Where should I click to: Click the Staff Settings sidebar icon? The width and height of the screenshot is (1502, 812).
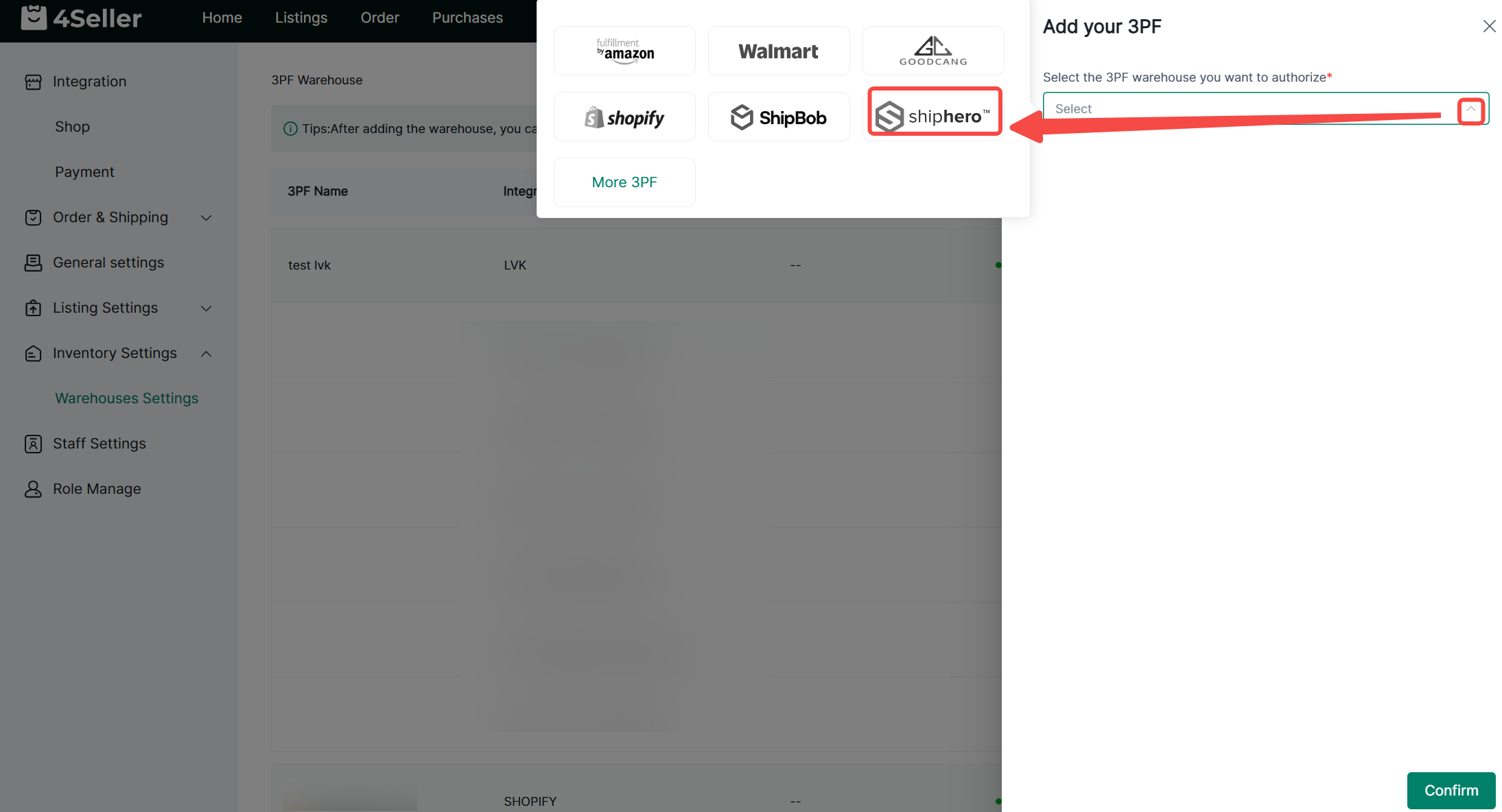(x=33, y=444)
